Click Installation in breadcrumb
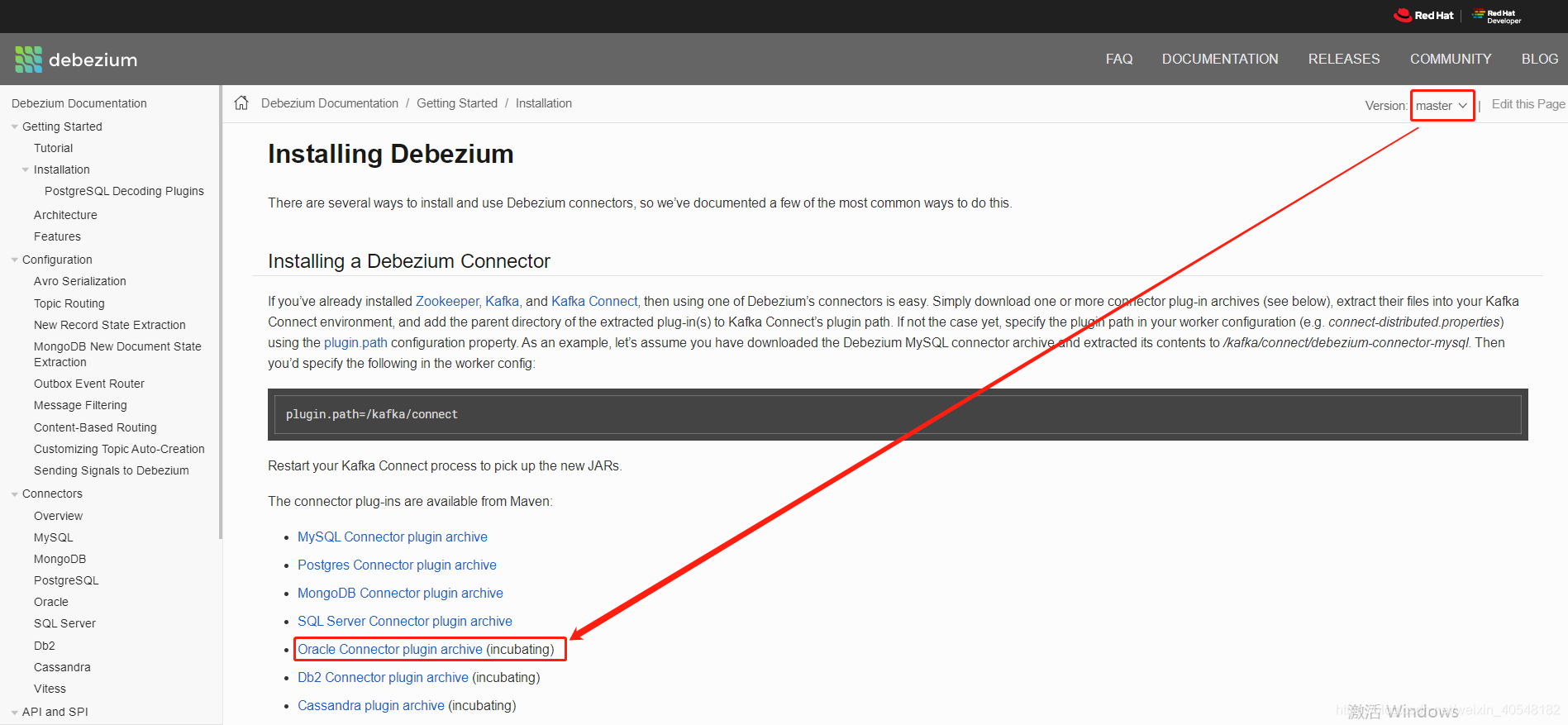 544,103
